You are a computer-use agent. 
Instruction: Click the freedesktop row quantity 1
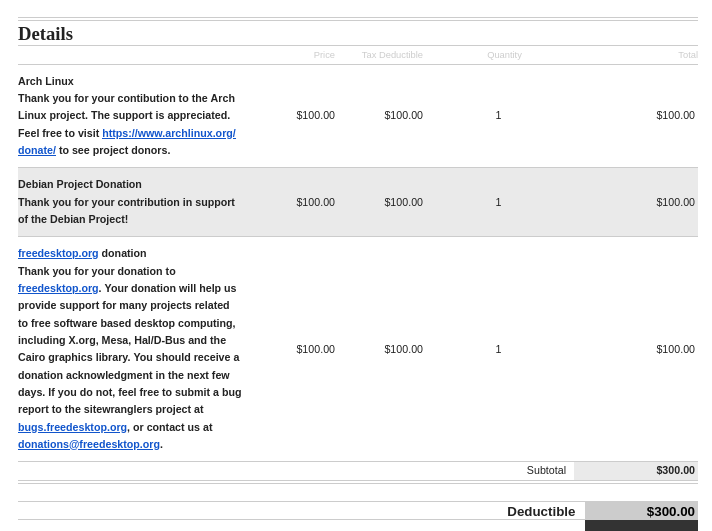(498, 349)
